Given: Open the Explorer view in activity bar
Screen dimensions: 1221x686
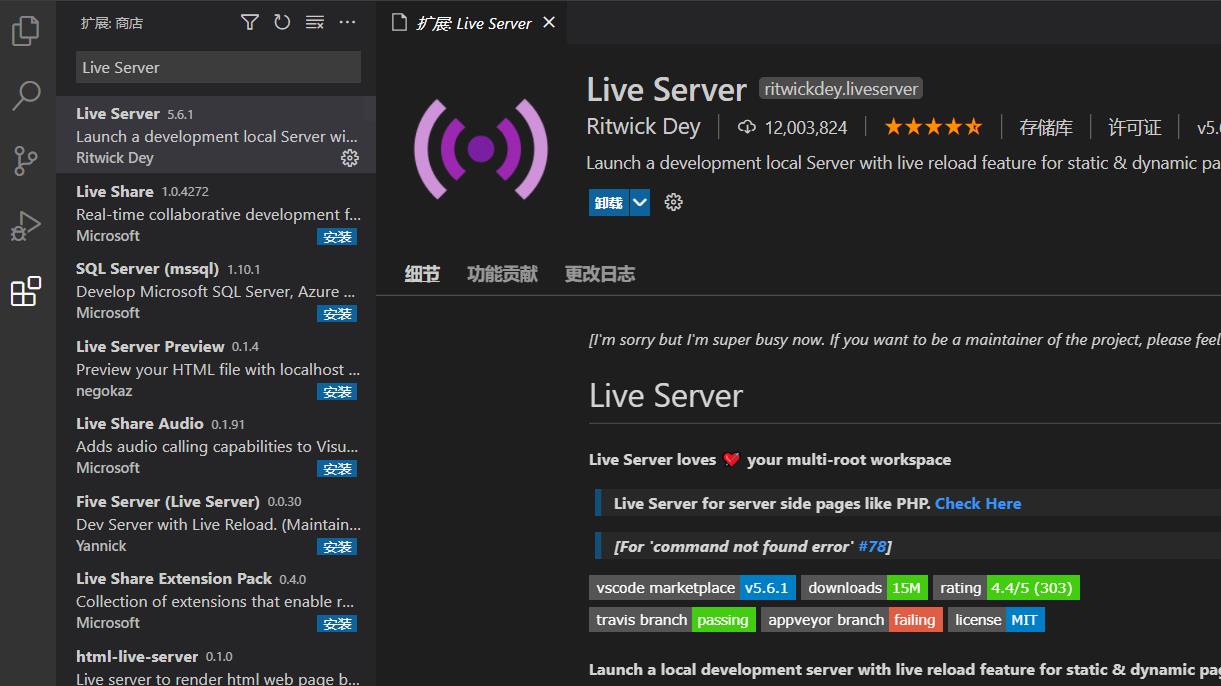Looking at the screenshot, I should (26, 32).
